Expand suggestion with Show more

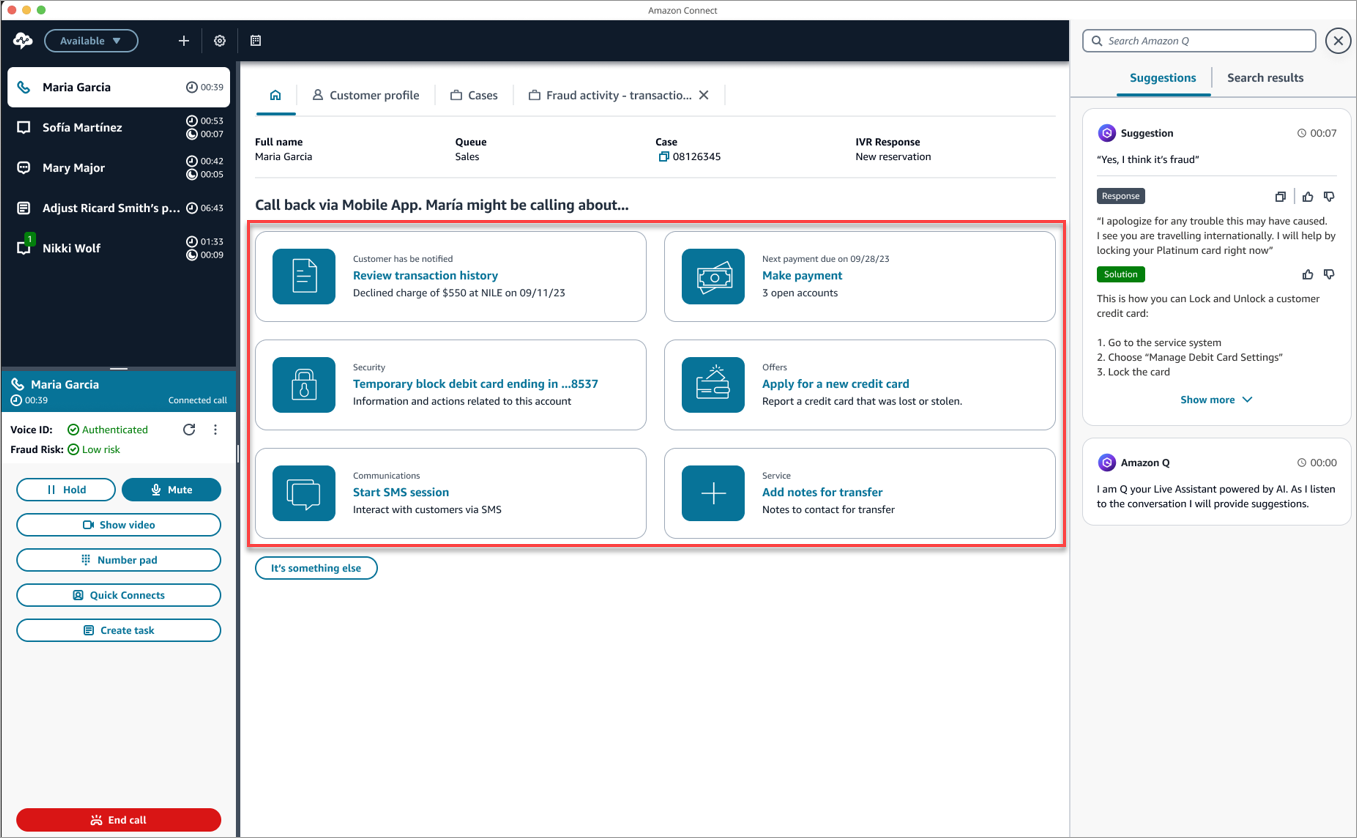(x=1216, y=400)
